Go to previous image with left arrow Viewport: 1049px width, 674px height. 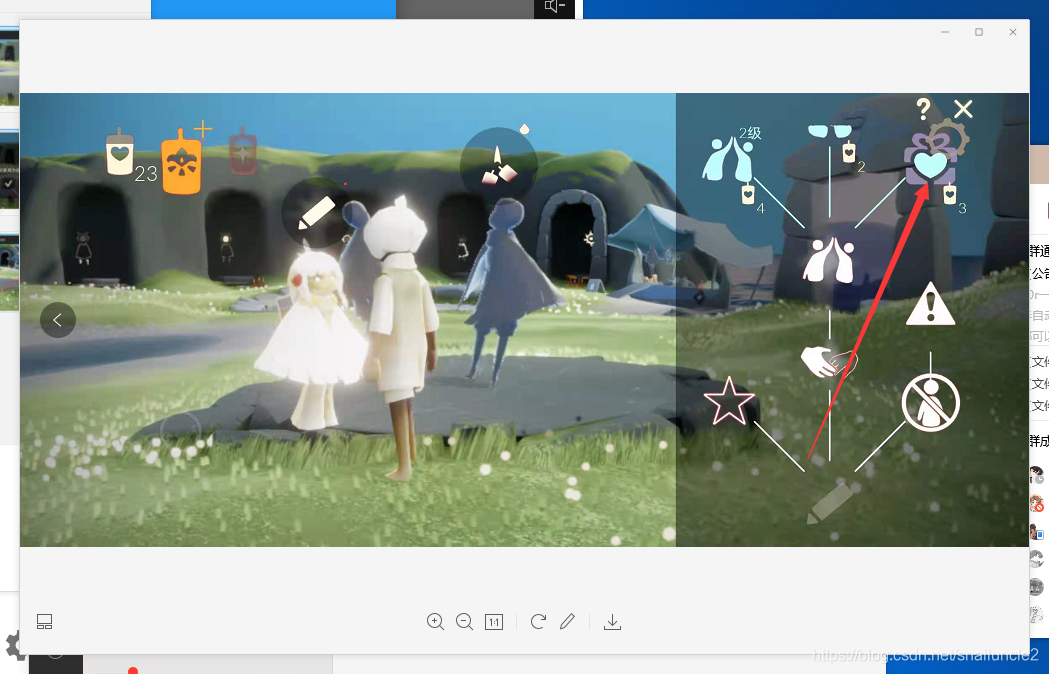[58, 320]
